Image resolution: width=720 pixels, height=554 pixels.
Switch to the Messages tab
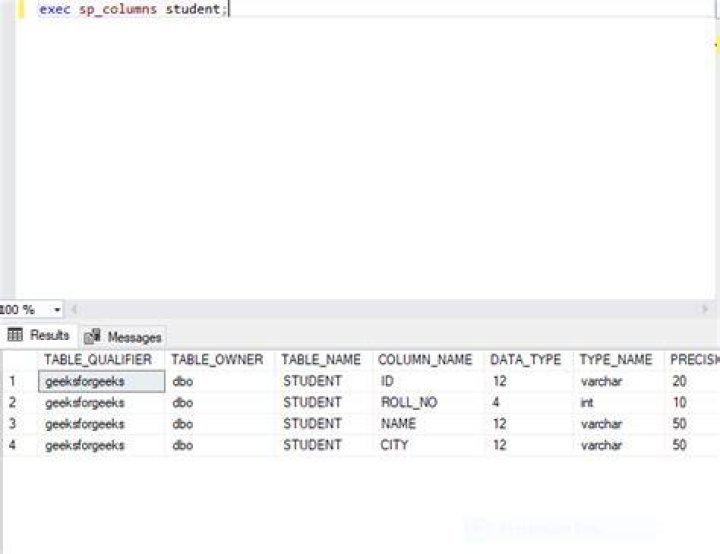(123, 337)
